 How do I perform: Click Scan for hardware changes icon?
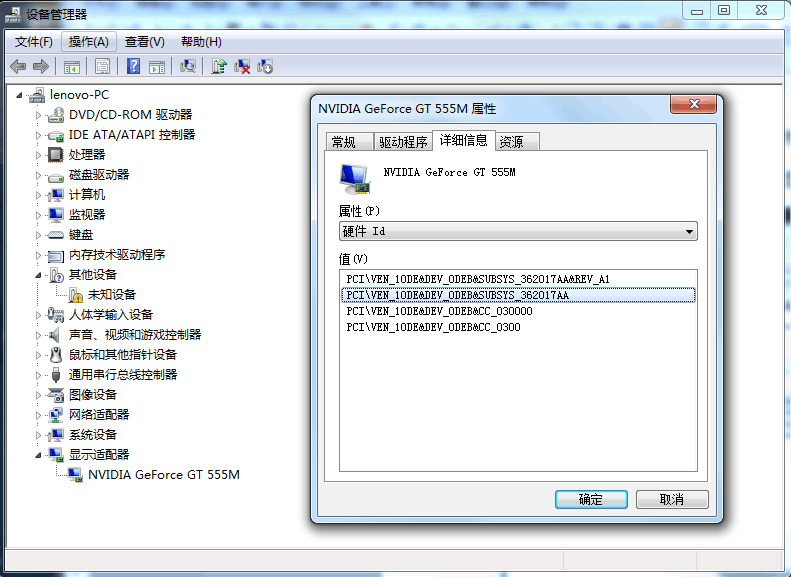pos(188,66)
